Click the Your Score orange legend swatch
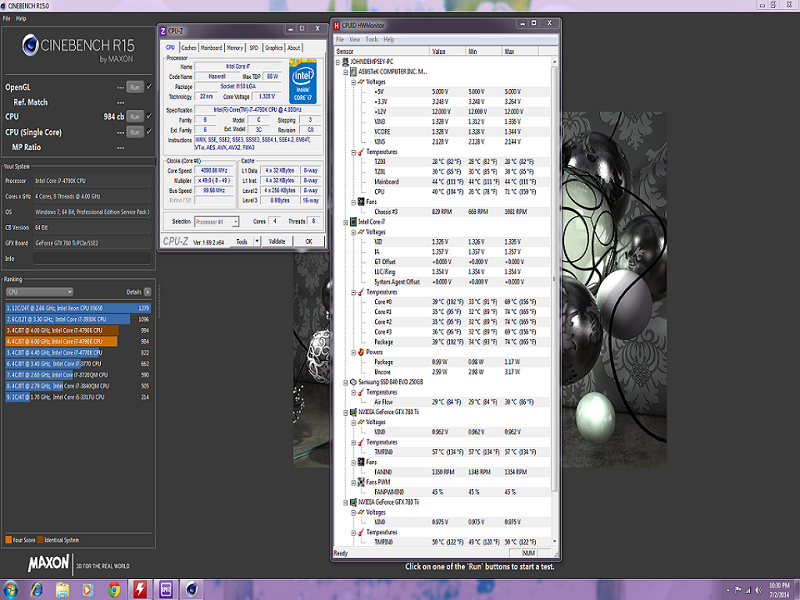 (x=8, y=540)
